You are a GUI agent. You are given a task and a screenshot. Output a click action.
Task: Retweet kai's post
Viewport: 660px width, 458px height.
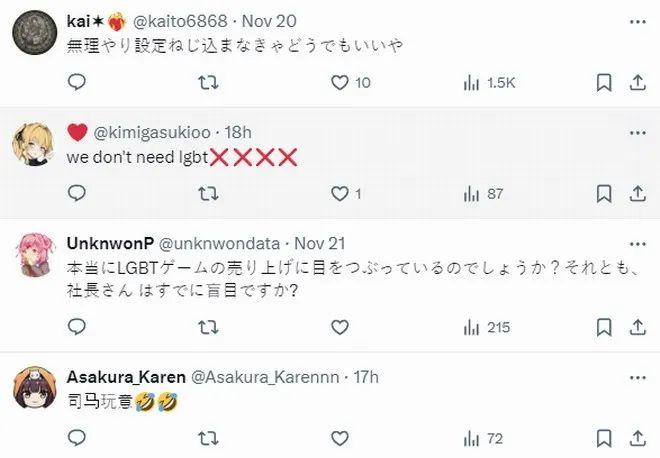[209, 83]
